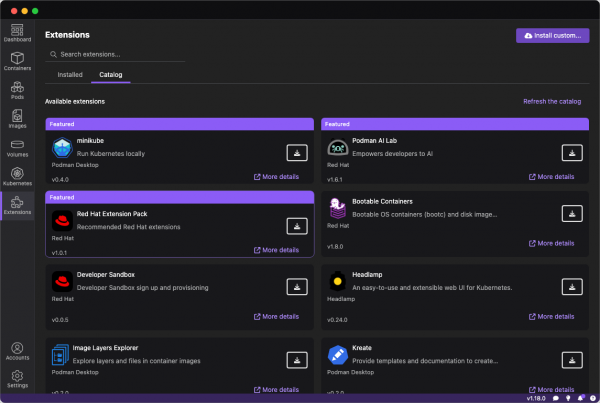
Task: Install the Podman AI Lab extension
Action: 571,152
